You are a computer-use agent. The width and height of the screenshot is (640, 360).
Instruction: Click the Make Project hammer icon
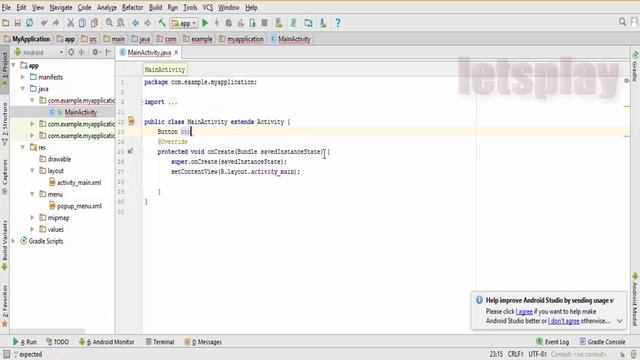(162, 23)
